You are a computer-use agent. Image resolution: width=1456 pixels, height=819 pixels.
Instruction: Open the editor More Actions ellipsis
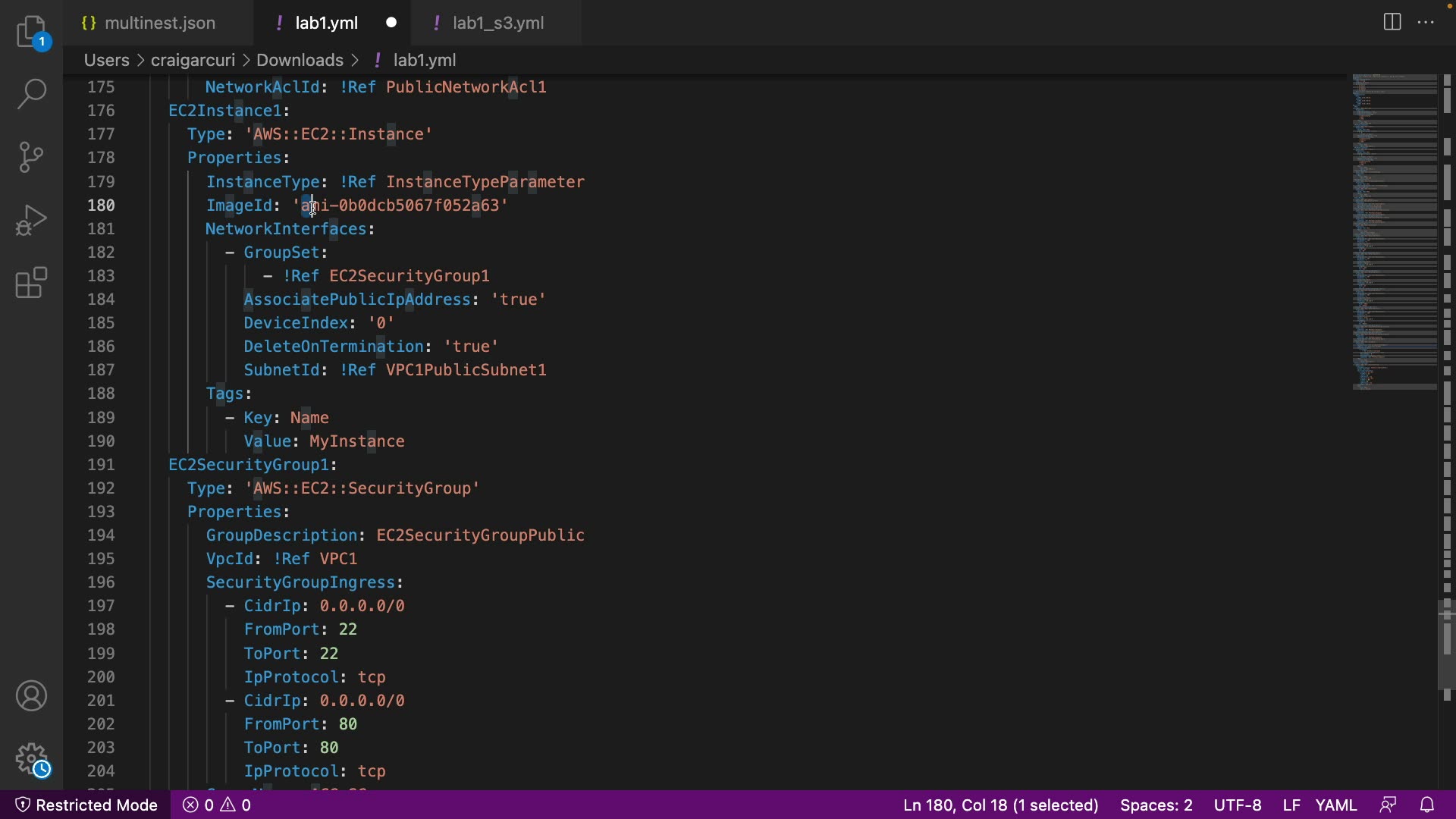(1426, 22)
